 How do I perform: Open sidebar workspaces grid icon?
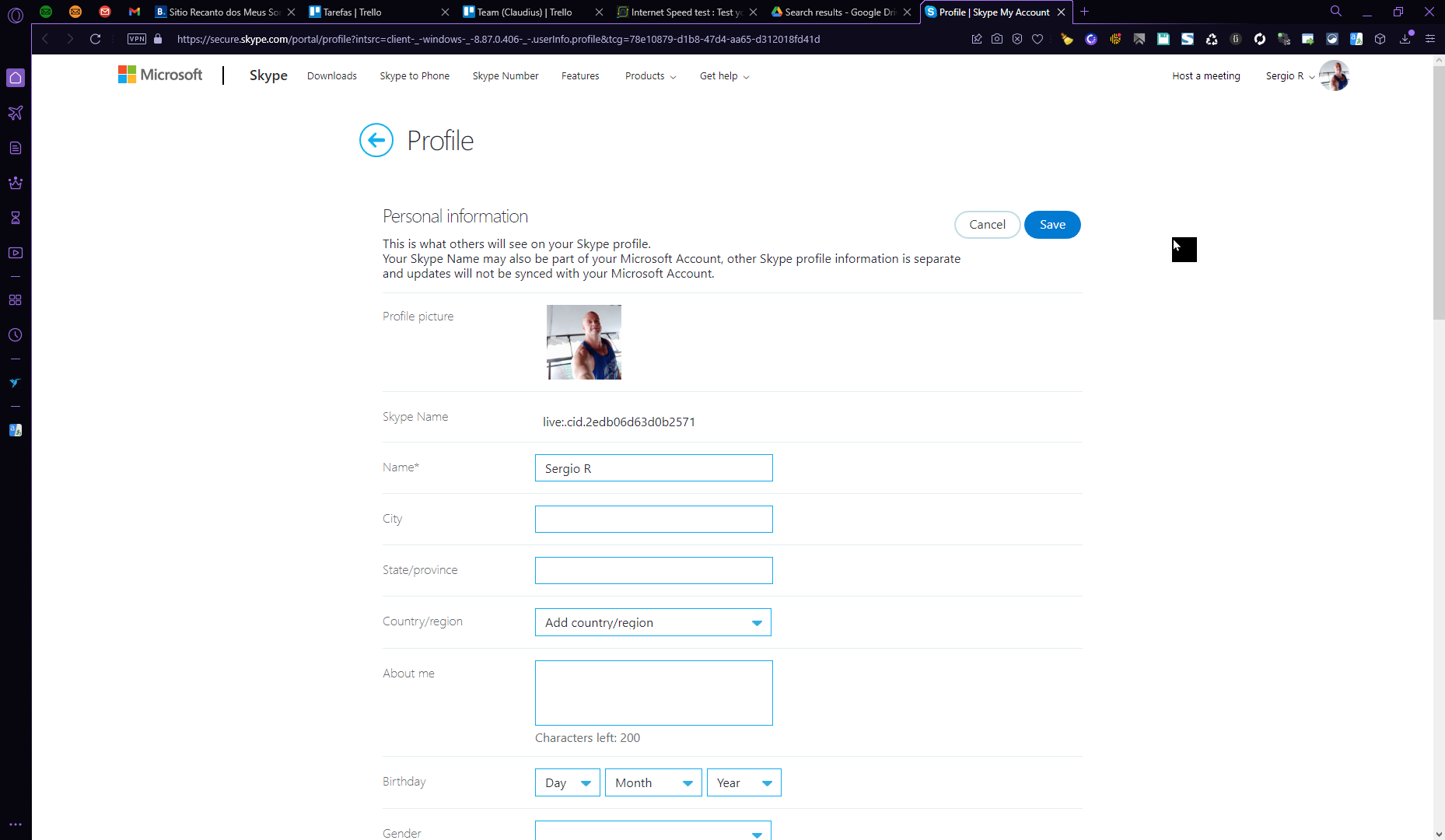[x=16, y=300]
